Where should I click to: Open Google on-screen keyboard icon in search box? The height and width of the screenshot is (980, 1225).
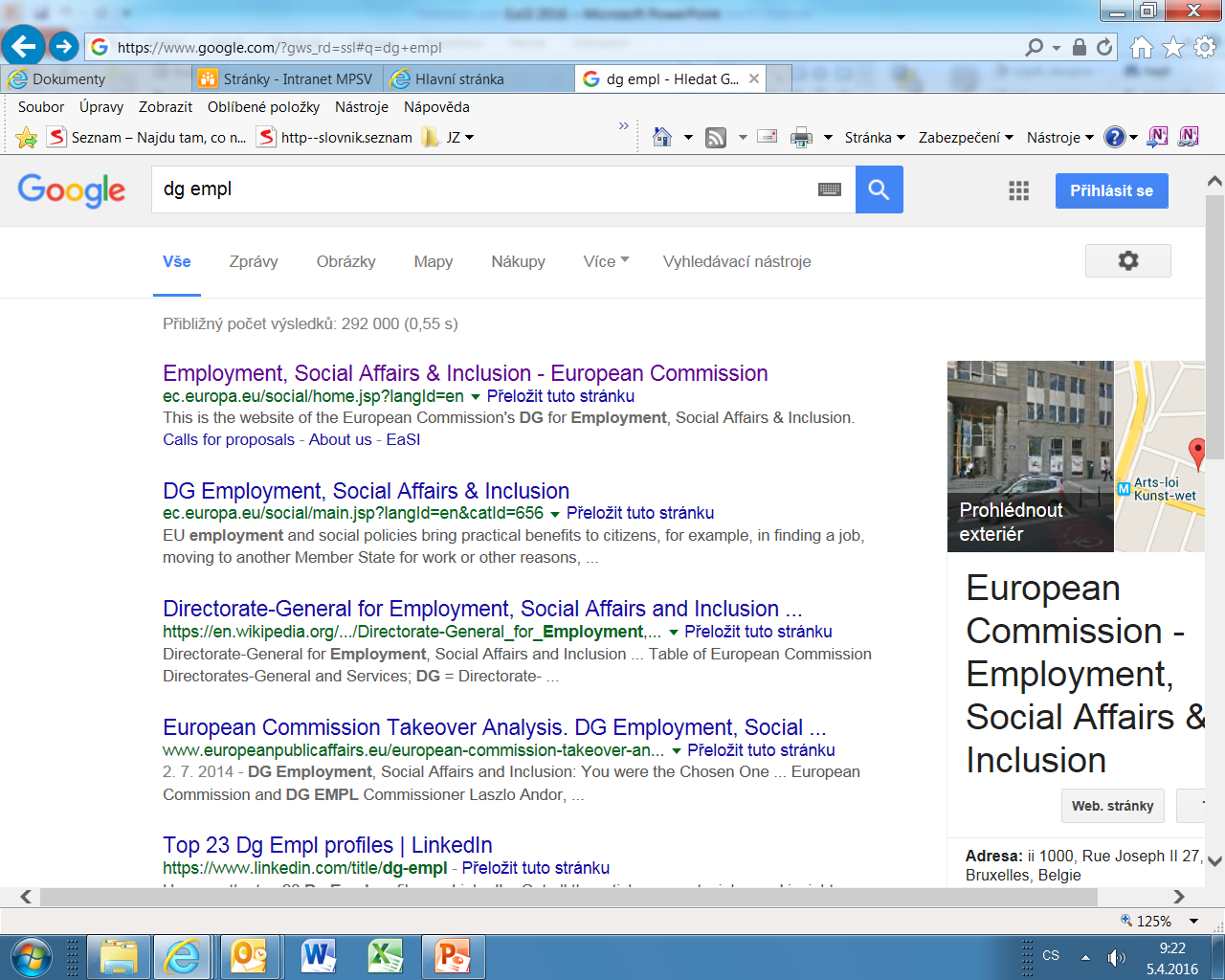click(x=830, y=189)
